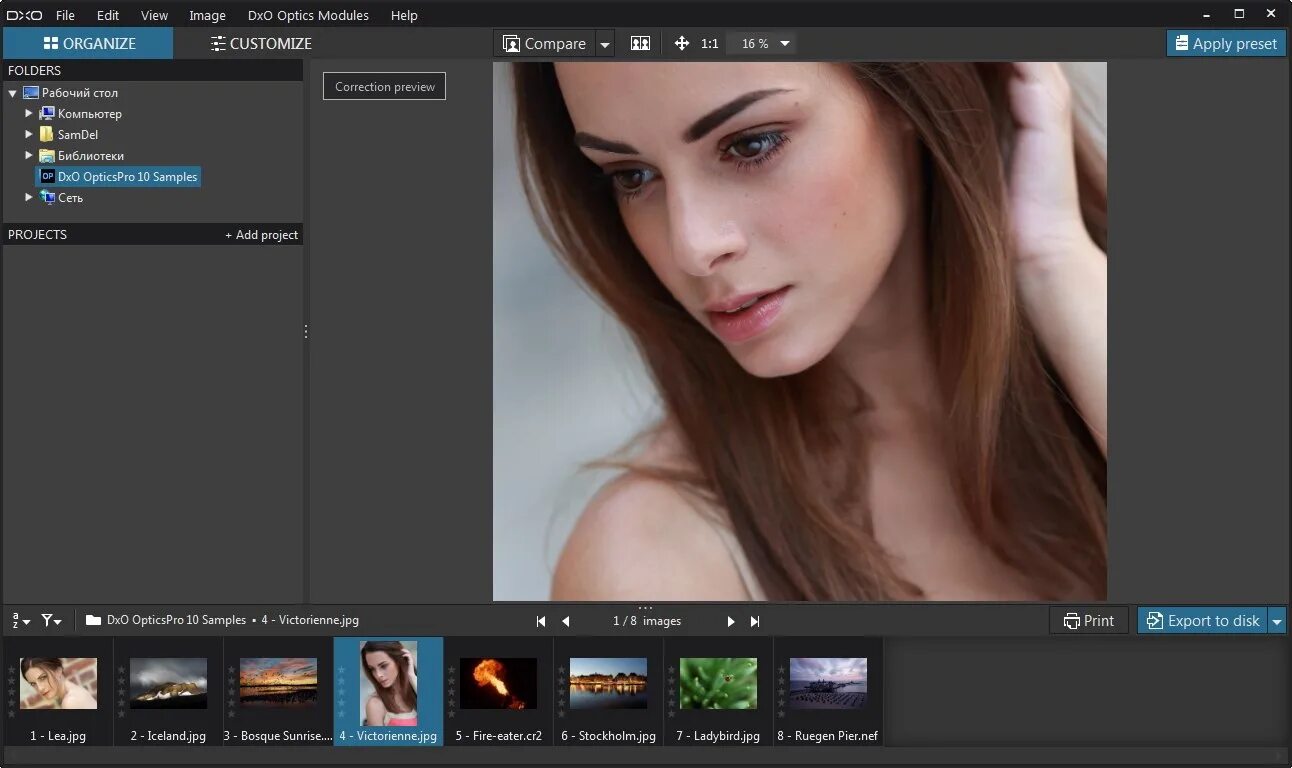Jump to last image
Image resolution: width=1292 pixels, height=768 pixels.
755,621
